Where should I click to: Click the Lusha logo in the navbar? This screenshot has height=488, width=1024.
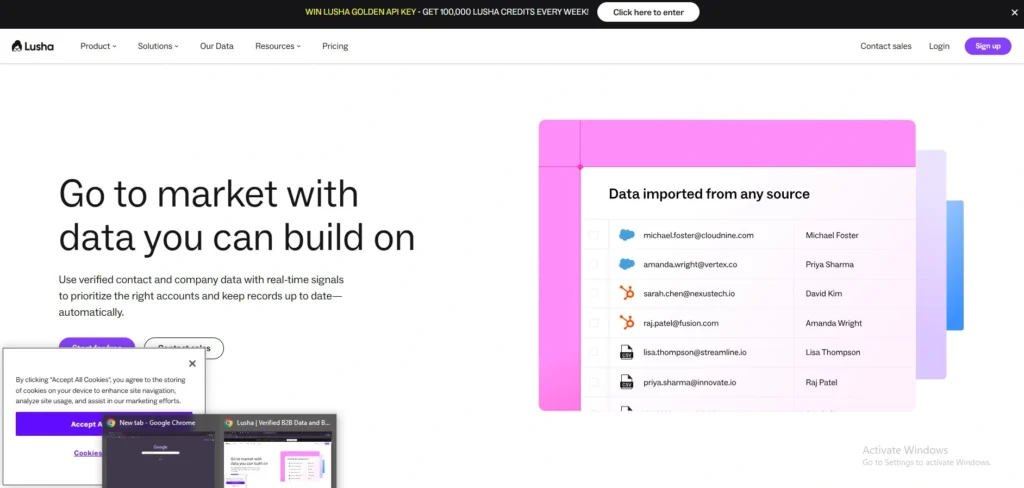click(x=33, y=46)
